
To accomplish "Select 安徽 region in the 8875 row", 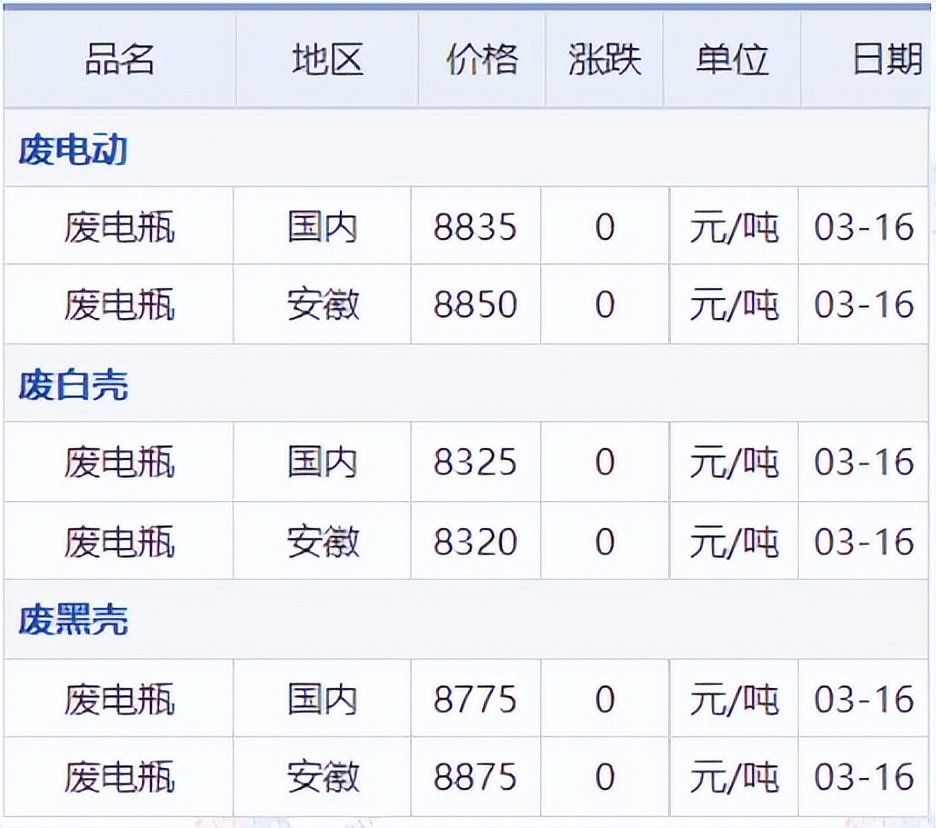I will [x=323, y=777].
